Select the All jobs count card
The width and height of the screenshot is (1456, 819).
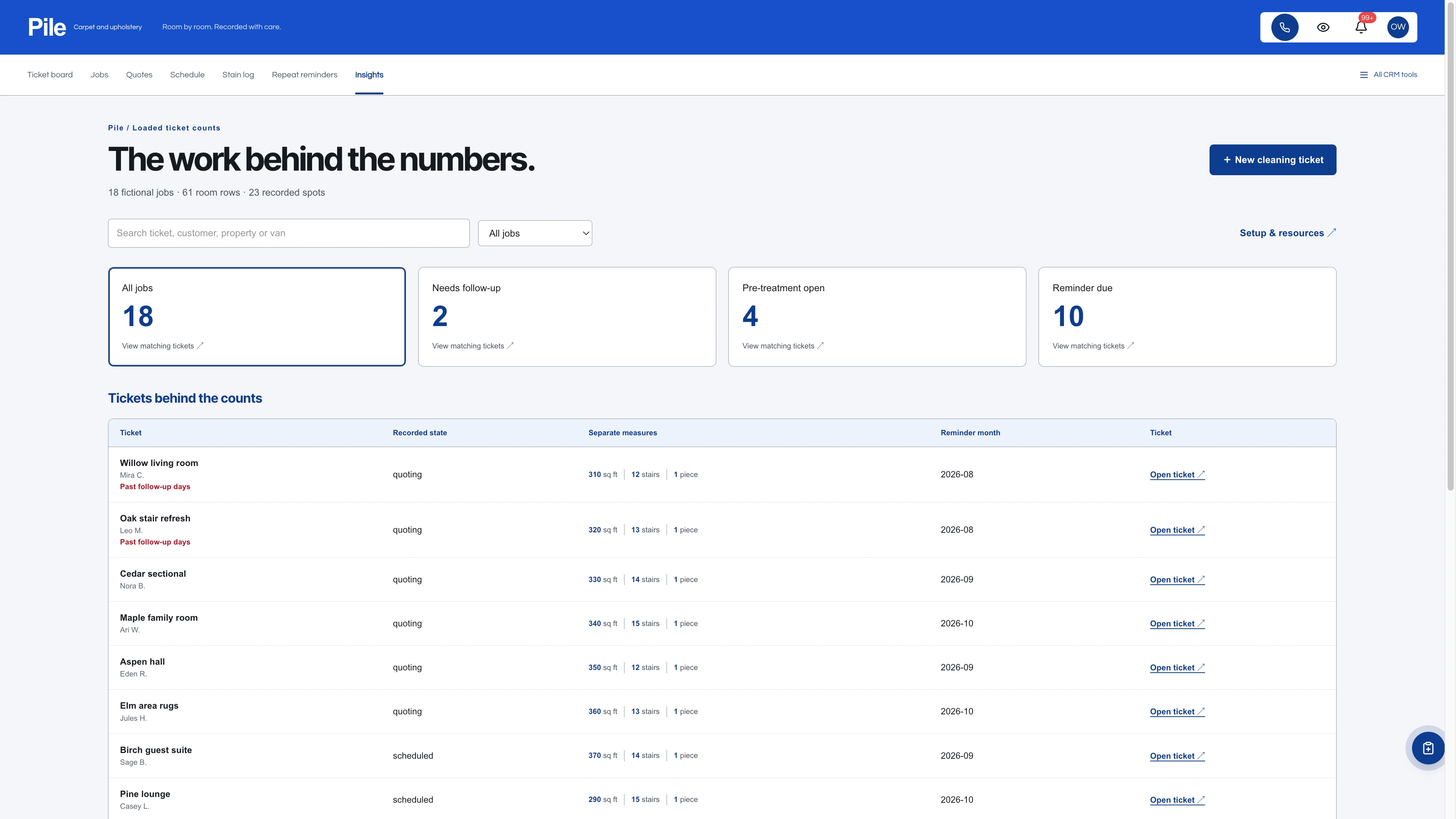[257, 317]
